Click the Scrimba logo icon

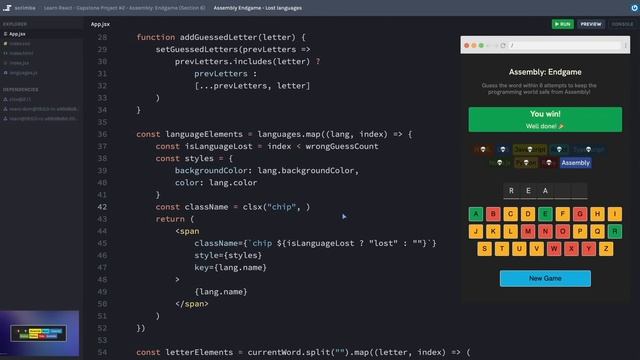(7, 8)
